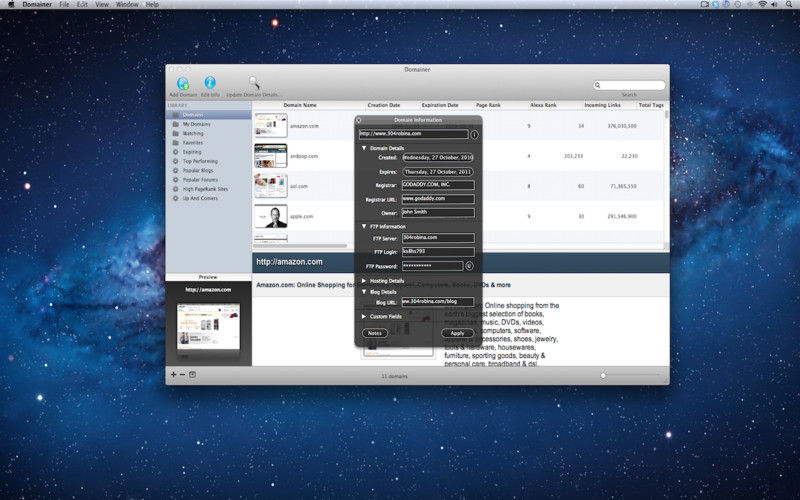Open Spotlight search in menu bar
This screenshot has width=800, height=500.
point(787,4)
